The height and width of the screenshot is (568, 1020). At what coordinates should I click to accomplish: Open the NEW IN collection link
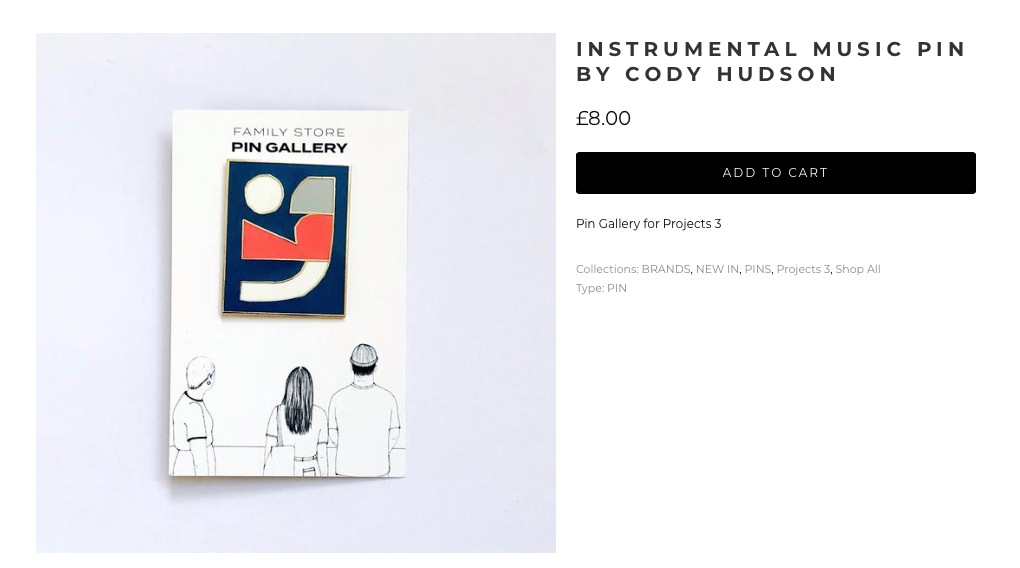717,269
